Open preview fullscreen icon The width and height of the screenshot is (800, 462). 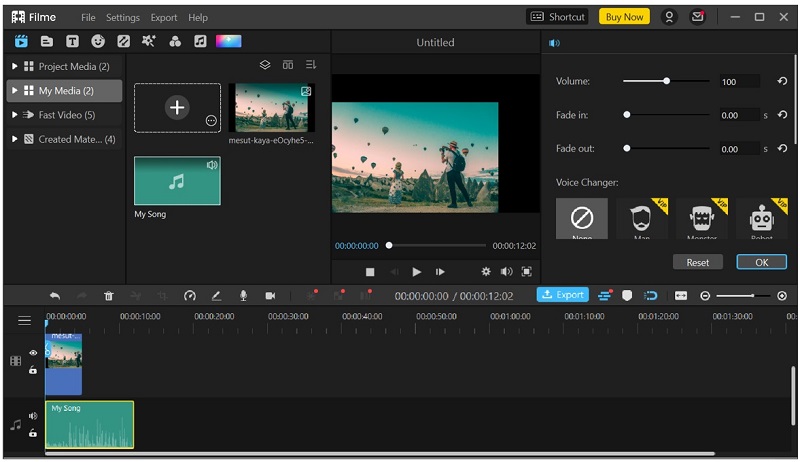coord(527,272)
